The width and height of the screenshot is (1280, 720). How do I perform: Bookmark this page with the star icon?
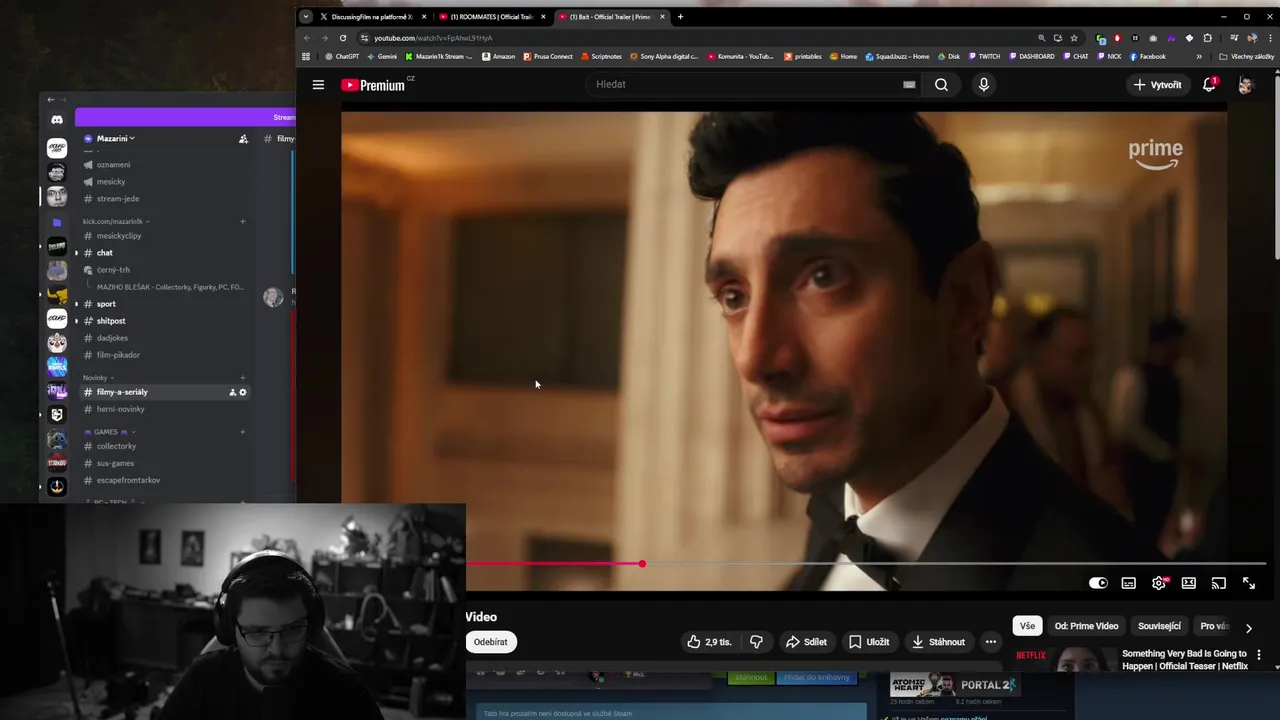click(x=1074, y=38)
